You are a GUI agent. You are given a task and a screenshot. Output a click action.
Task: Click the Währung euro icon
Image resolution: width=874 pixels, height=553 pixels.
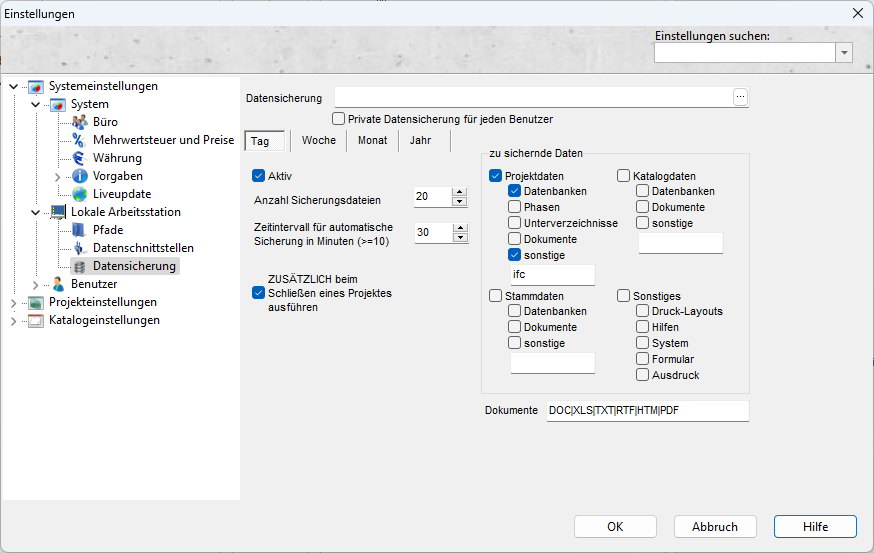[80, 158]
